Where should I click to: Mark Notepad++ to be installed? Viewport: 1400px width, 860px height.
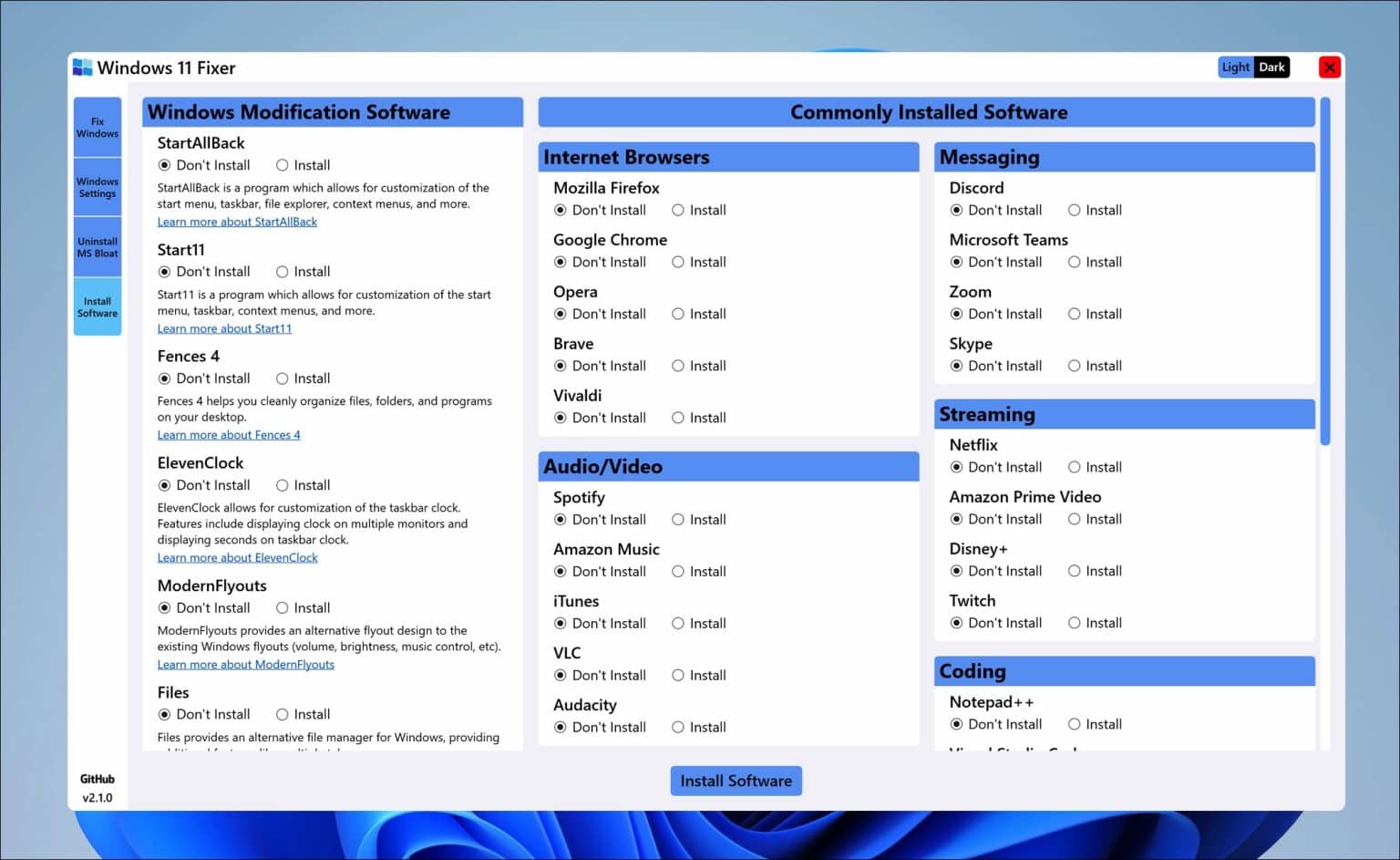(1076, 724)
